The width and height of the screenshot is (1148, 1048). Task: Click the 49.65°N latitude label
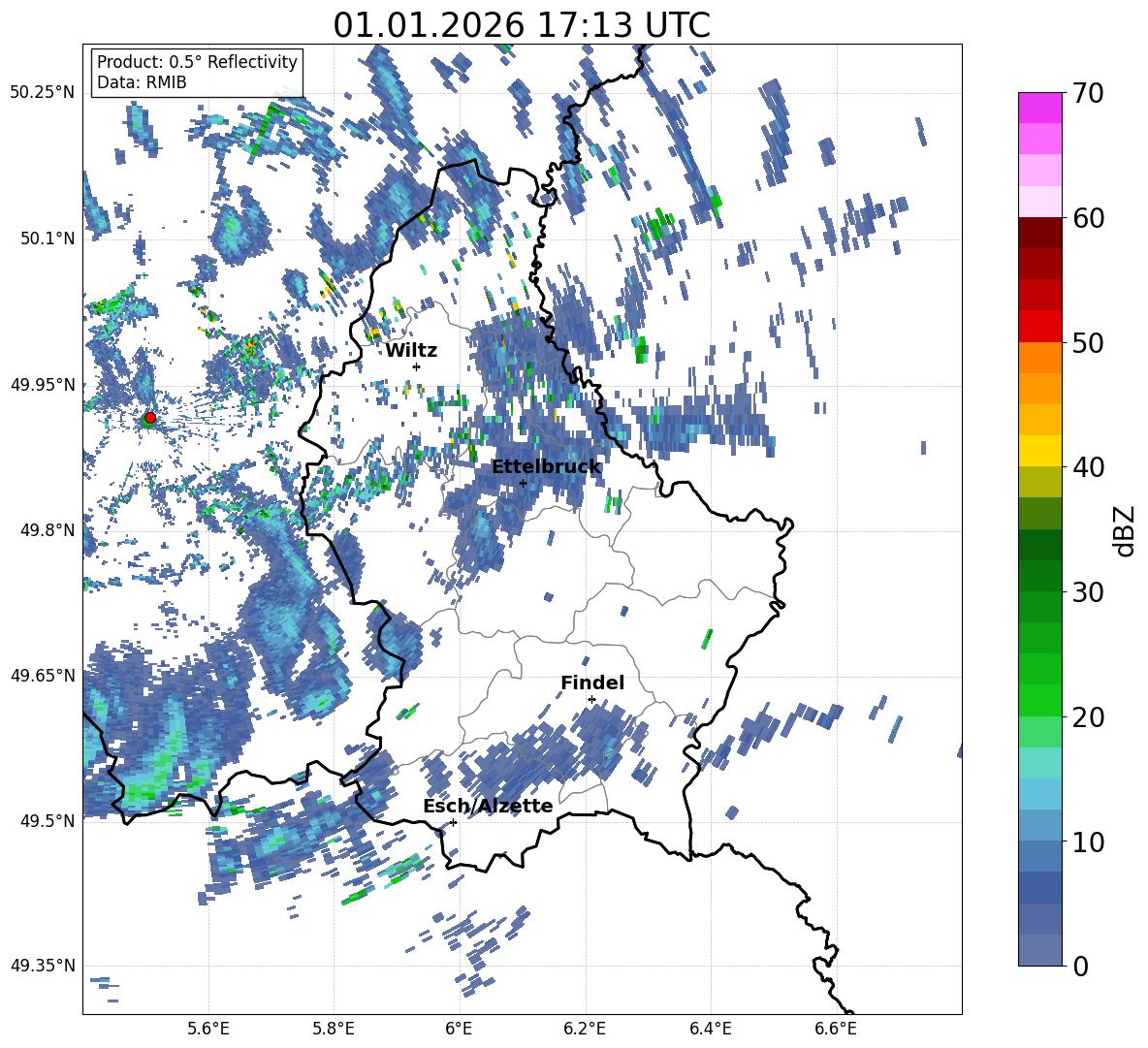(x=43, y=676)
